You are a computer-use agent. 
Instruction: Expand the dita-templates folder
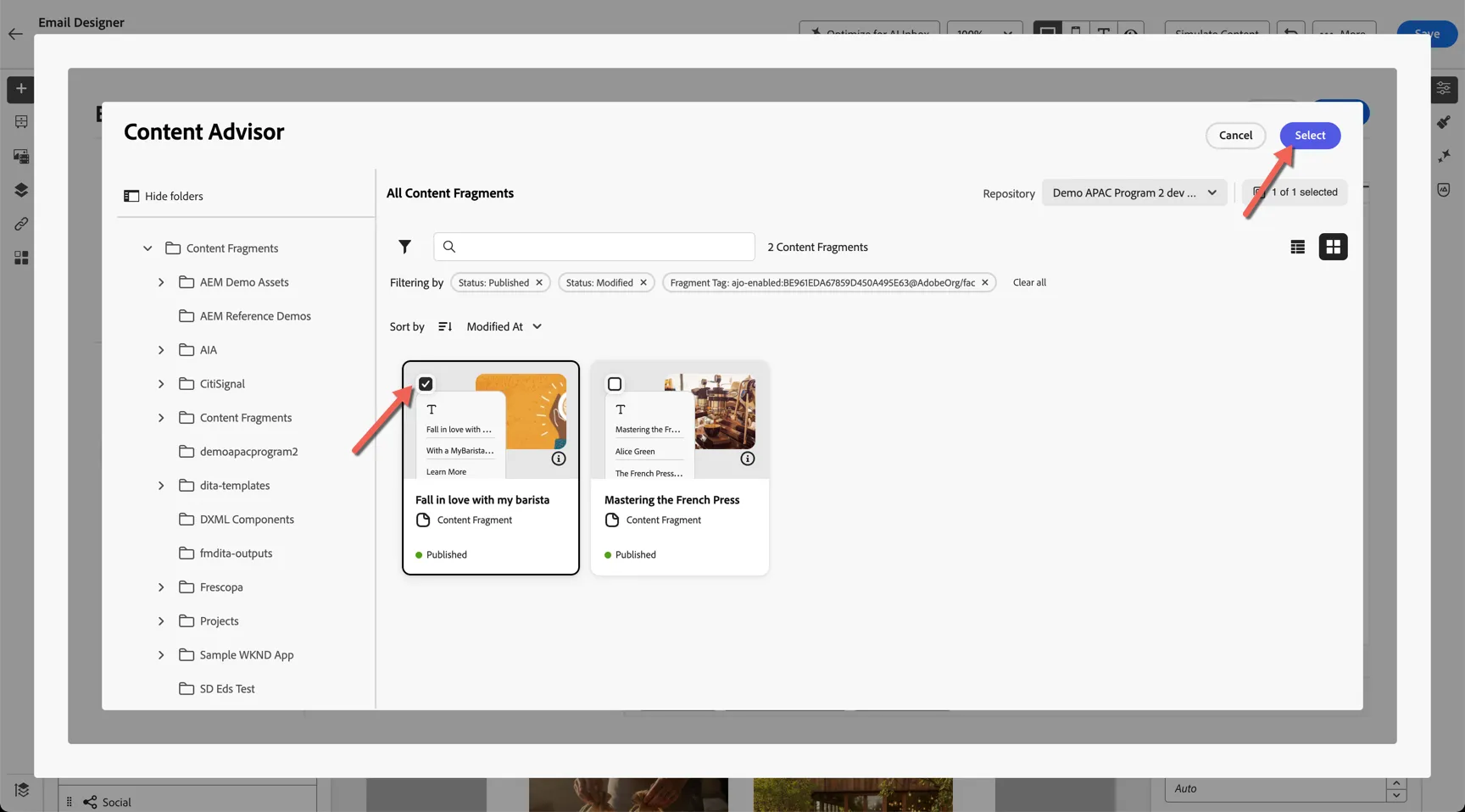[x=161, y=486]
